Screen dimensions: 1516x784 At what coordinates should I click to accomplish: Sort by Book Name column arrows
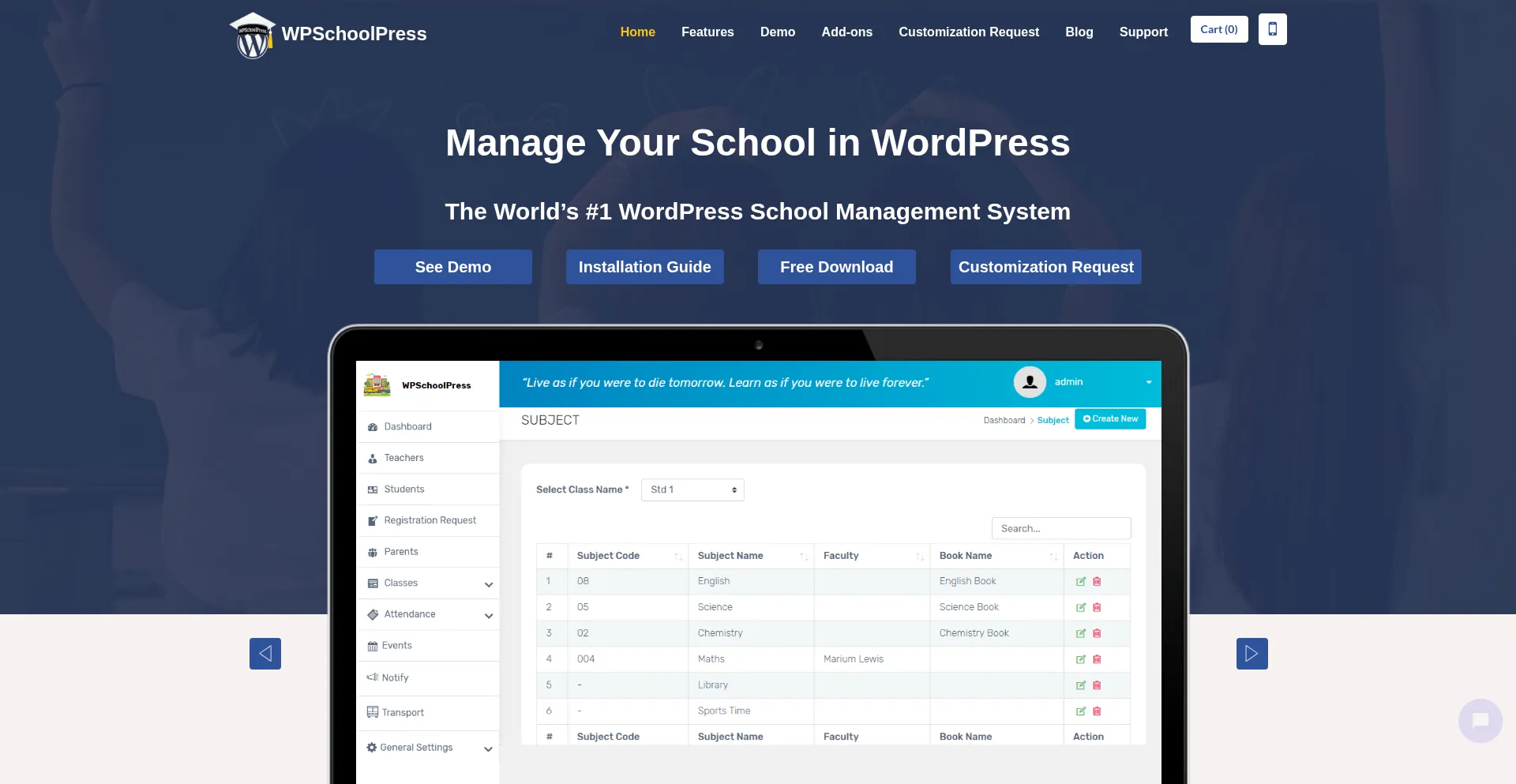click(x=1053, y=557)
